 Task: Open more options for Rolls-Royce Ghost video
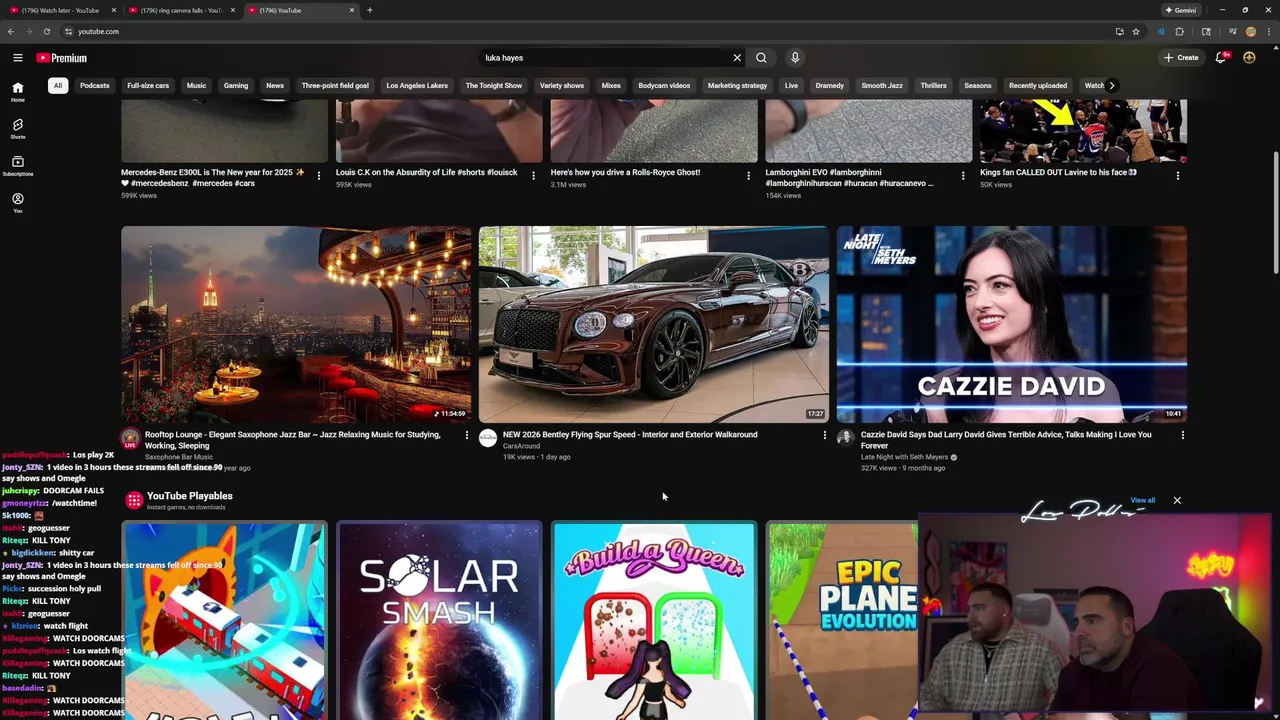click(748, 176)
